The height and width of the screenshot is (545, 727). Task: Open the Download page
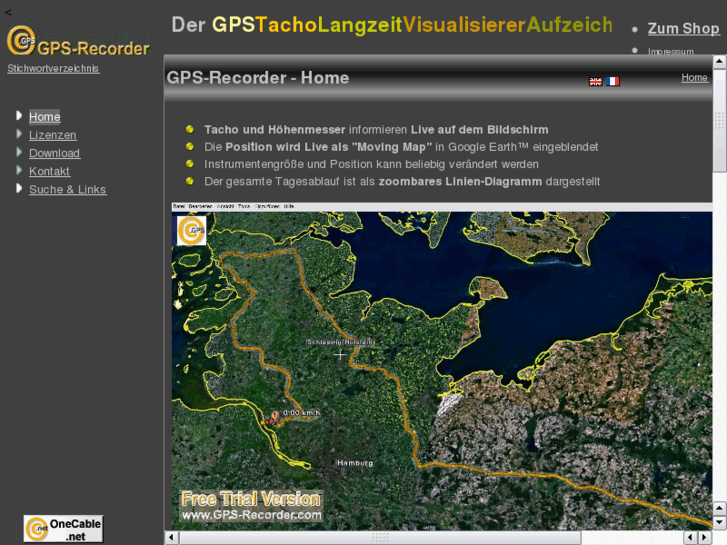(x=54, y=153)
